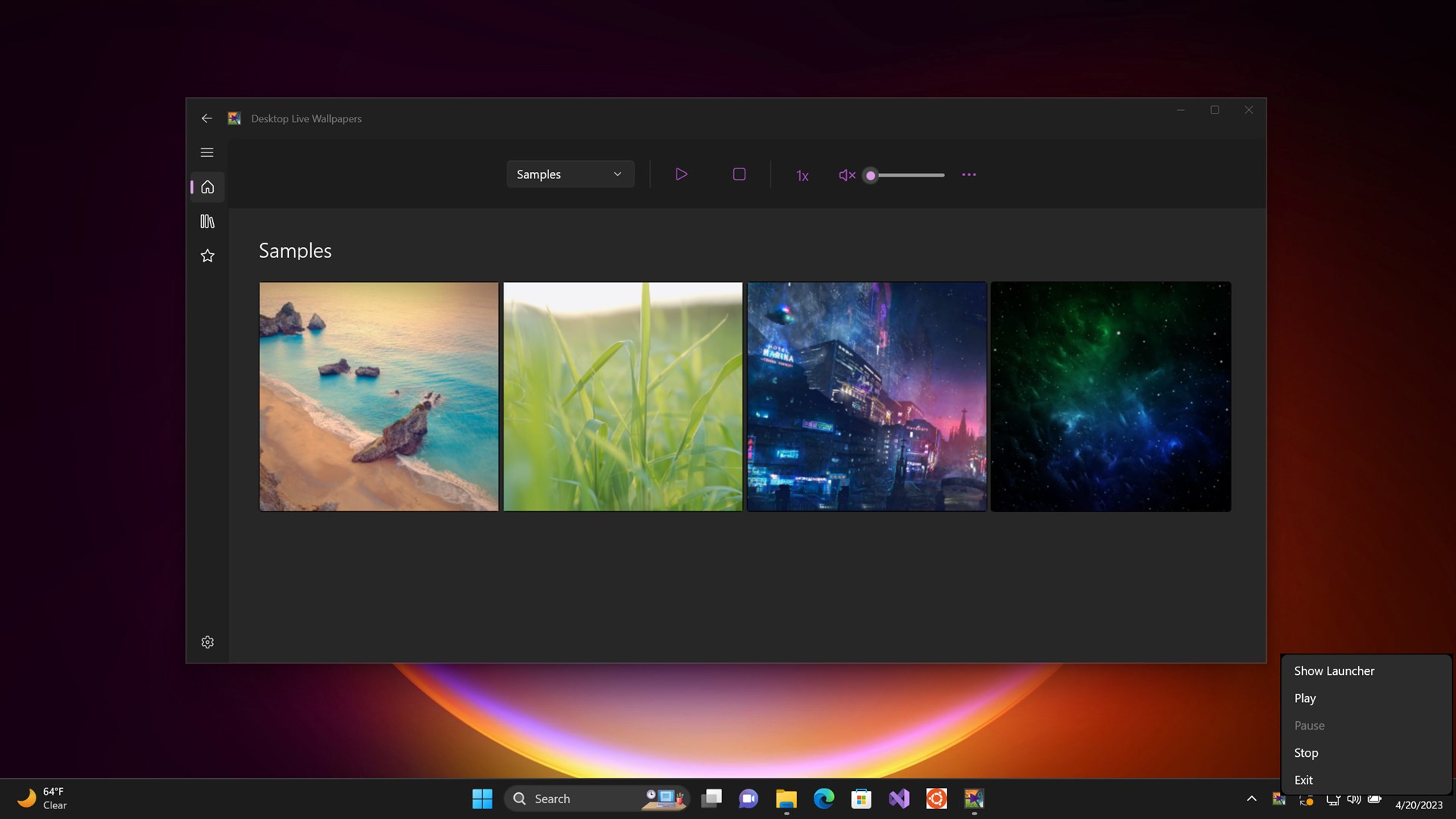Select Exit in the tray context menu
This screenshot has height=819, width=1456.
[1304, 780]
